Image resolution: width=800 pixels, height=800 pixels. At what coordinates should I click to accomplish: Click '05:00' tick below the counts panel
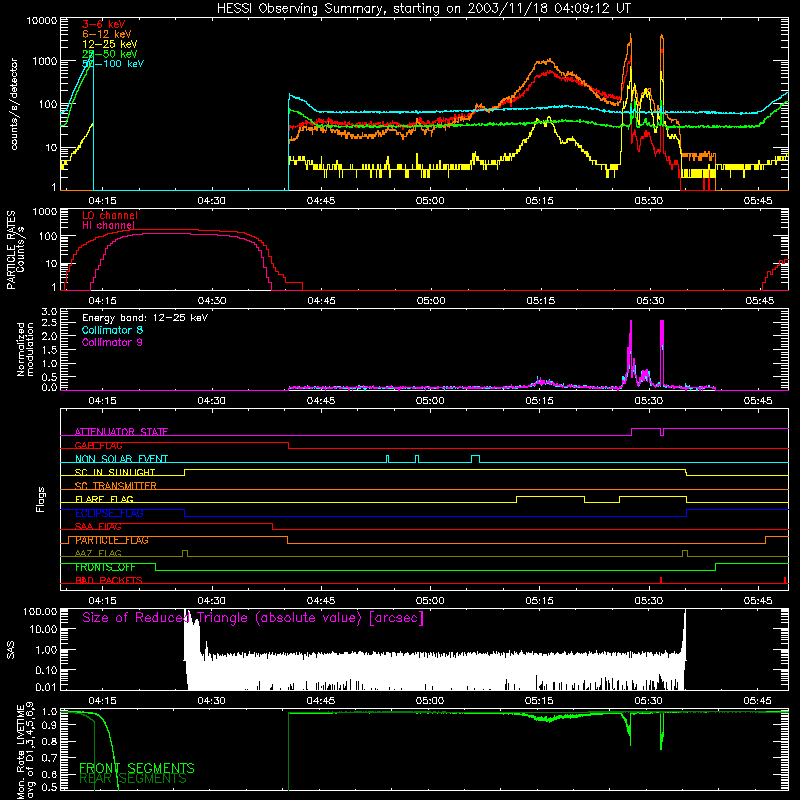pos(430,201)
